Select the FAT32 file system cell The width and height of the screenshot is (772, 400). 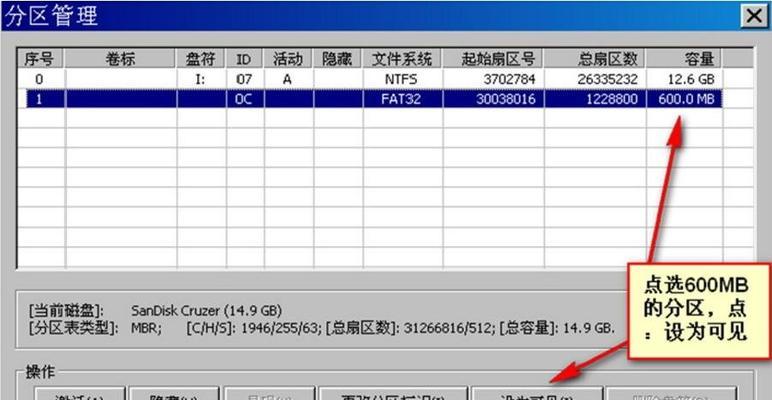point(401,99)
